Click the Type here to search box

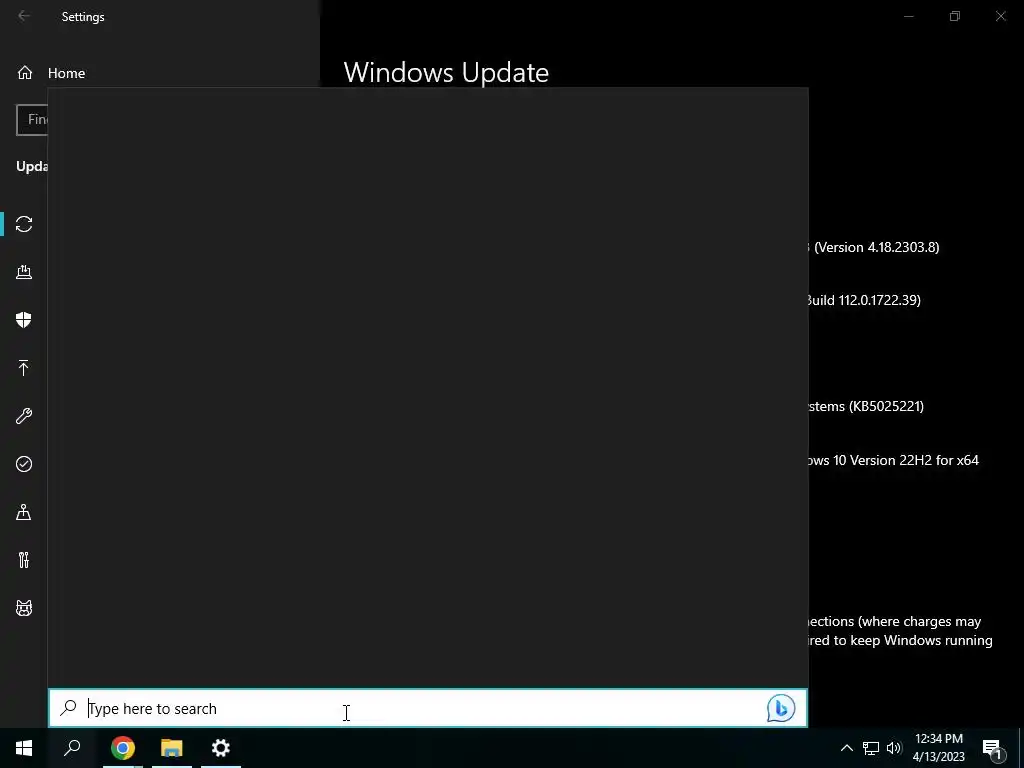(x=428, y=708)
